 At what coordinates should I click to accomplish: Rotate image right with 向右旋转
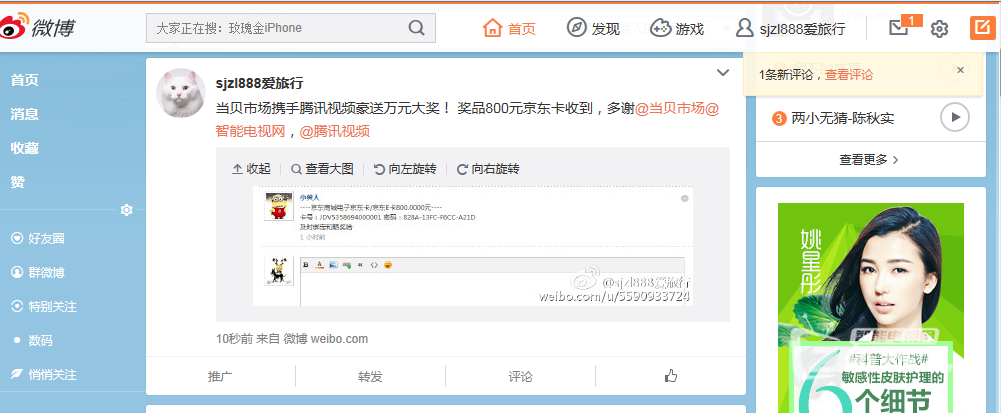coord(488,169)
